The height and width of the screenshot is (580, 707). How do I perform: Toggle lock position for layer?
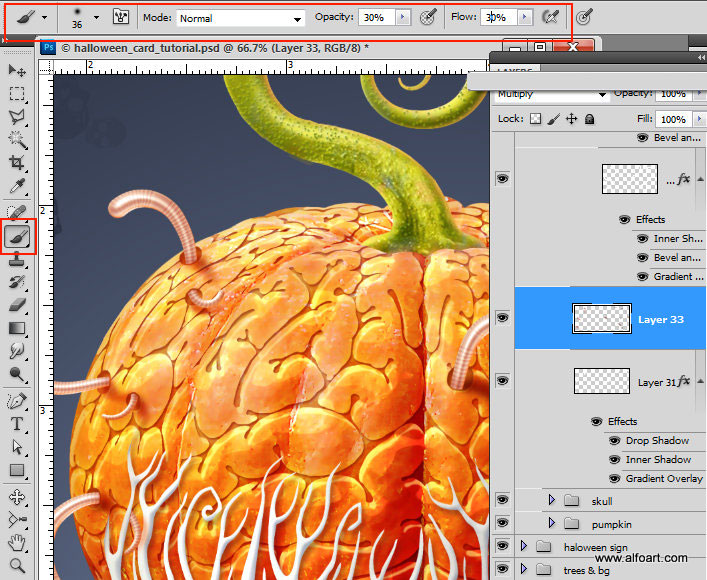click(572, 119)
